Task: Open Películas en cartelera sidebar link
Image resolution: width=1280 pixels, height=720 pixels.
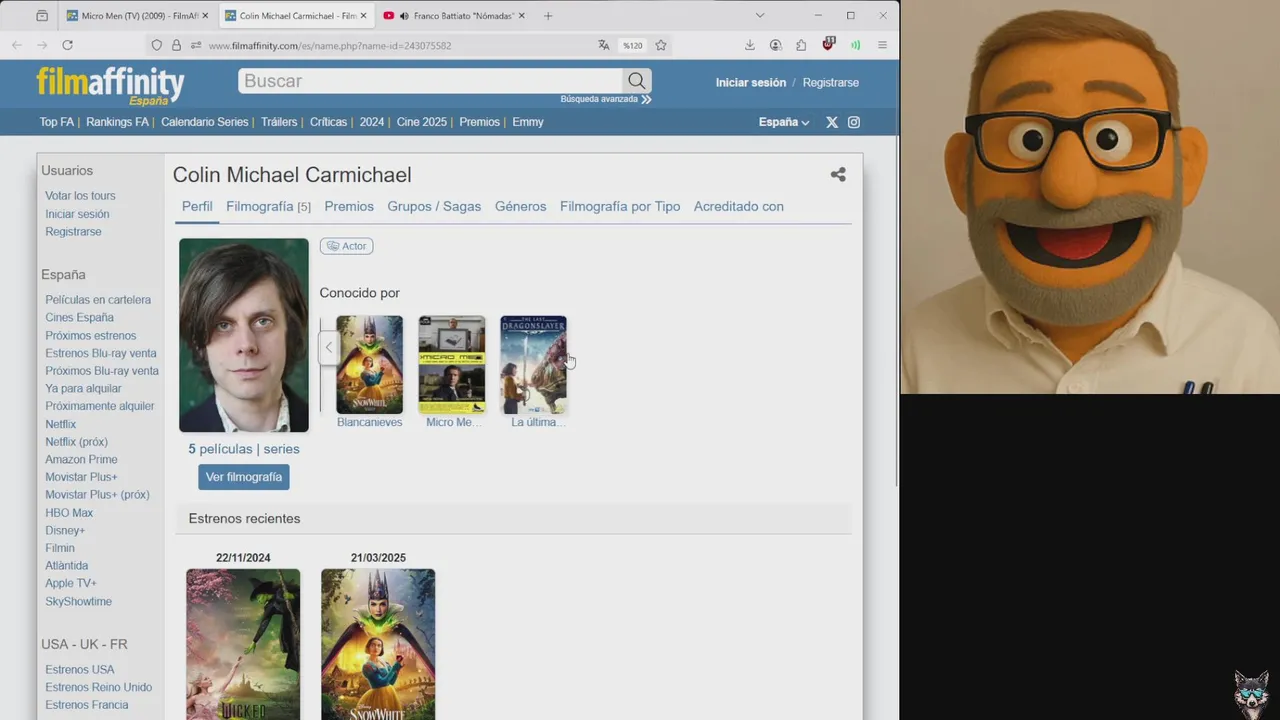Action: pyautogui.click(x=98, y=300)
